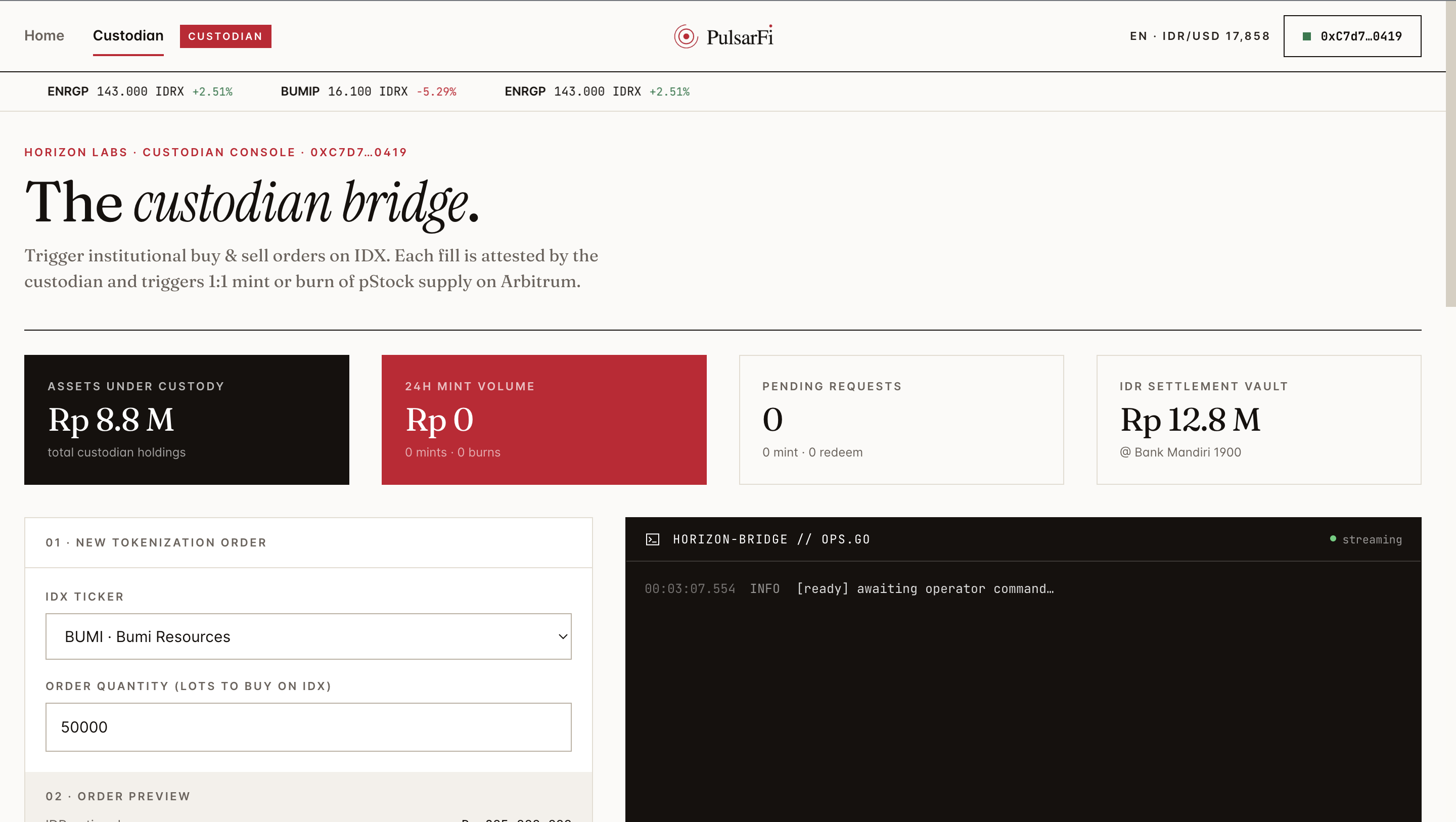Click the '02 · ORDER PREVIEW' heading
Screen dimensions: 1456x822
(x=118, y=797)
